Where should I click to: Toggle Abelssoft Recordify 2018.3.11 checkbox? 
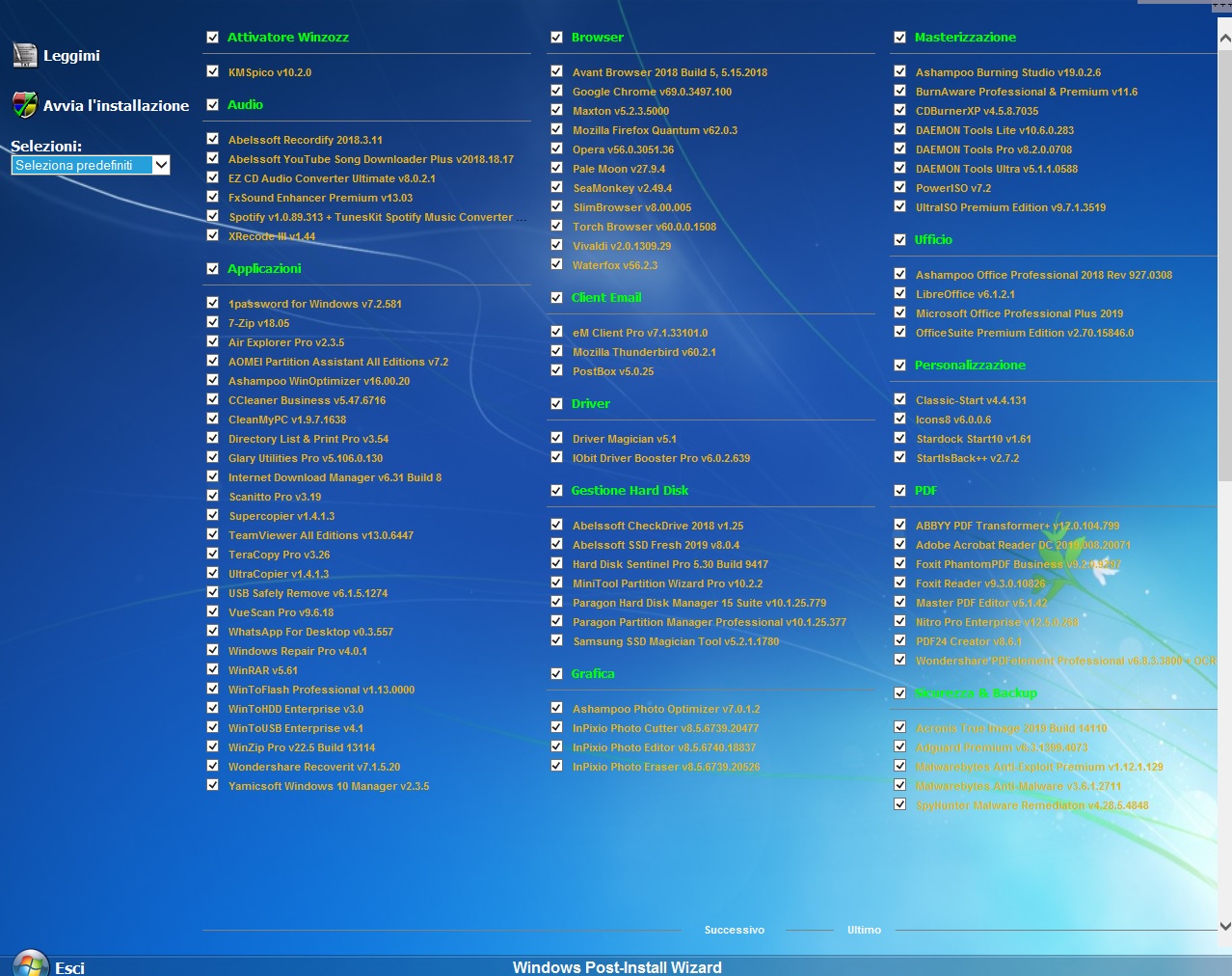pyautogui.click(x=213, y=139)
